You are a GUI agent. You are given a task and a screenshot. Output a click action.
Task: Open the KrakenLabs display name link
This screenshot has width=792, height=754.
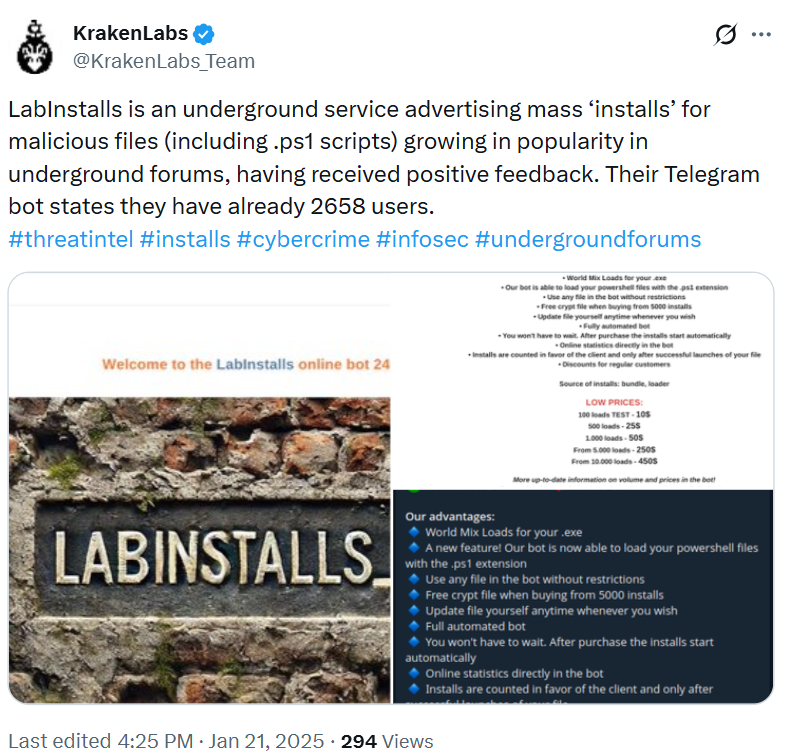(131, 34)
